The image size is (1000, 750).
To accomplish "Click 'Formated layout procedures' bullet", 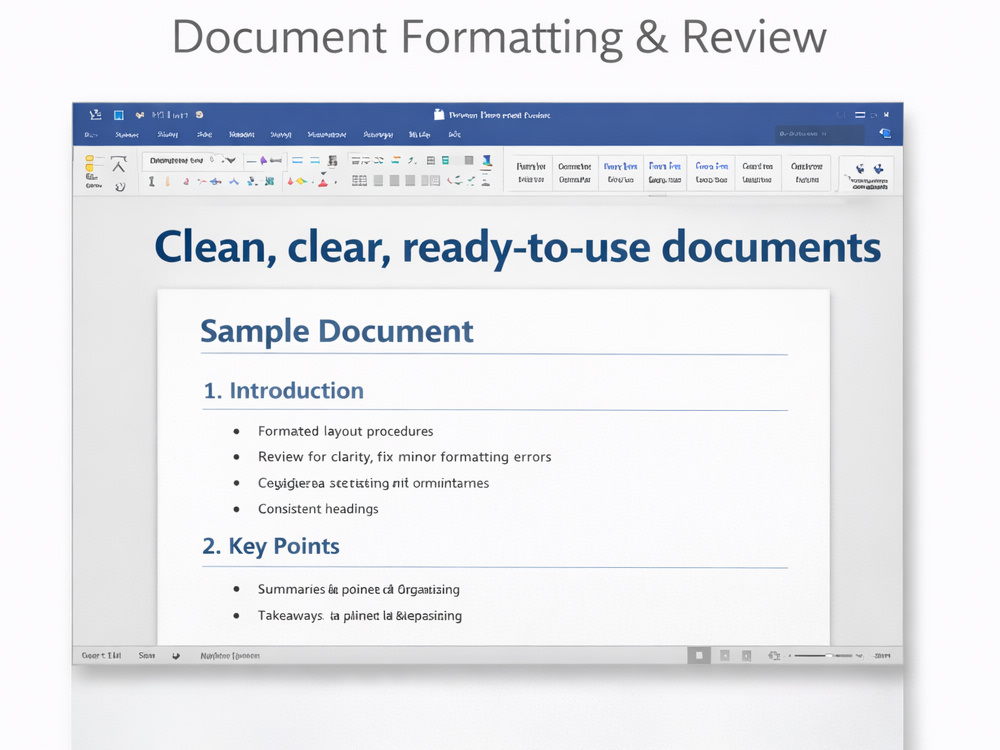I will [x=346, y=431].
